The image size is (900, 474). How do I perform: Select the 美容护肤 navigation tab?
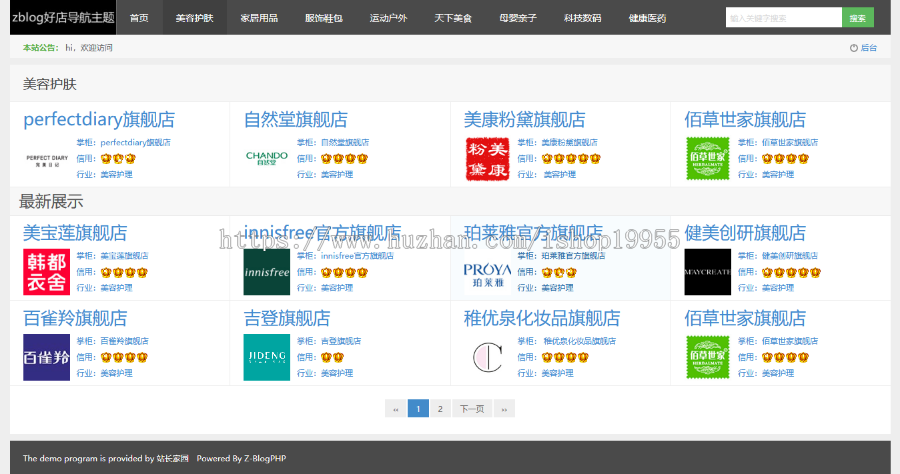(x=195, y=18)
